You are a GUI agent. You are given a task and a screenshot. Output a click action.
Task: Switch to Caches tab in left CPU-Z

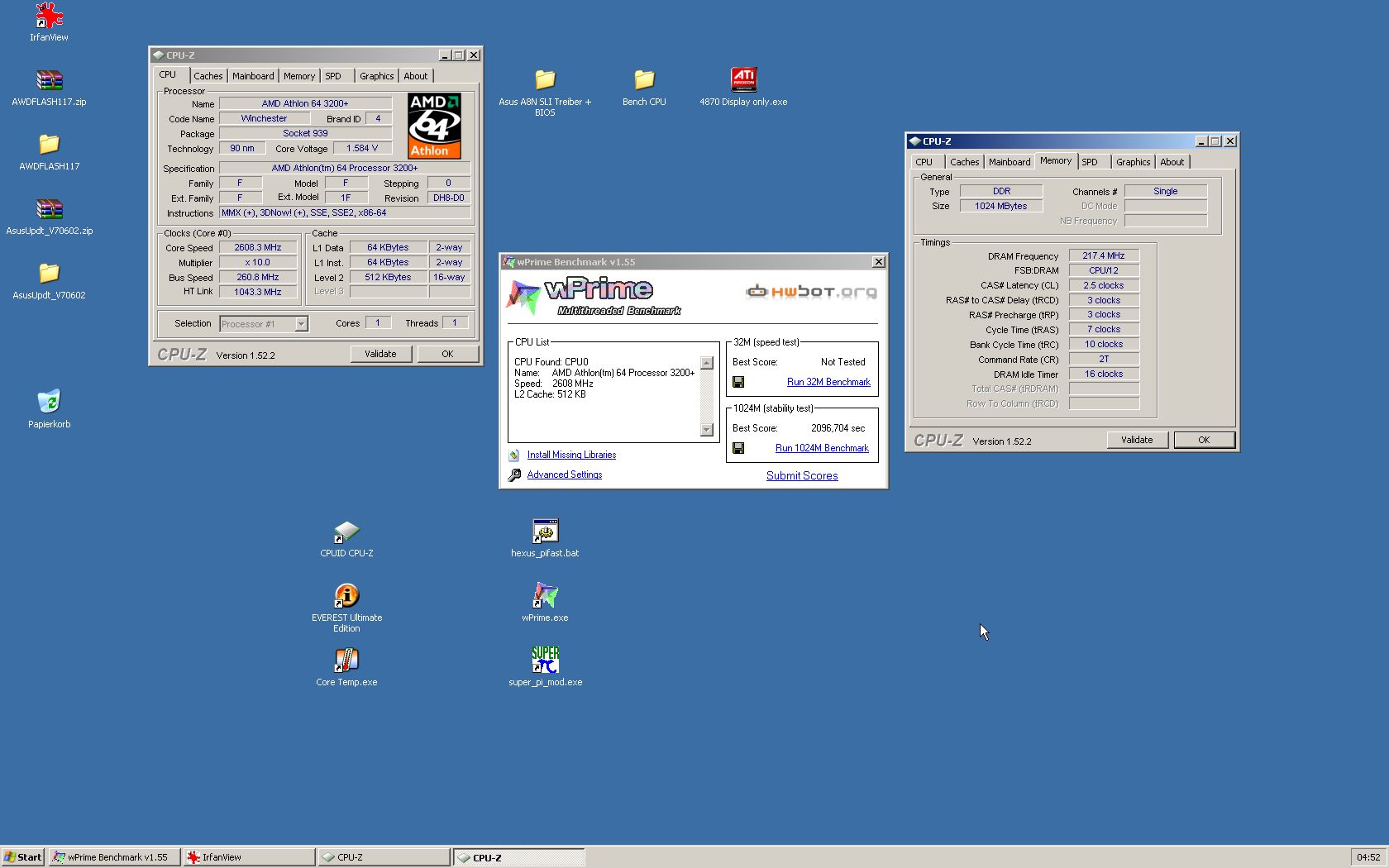point(208,76)
